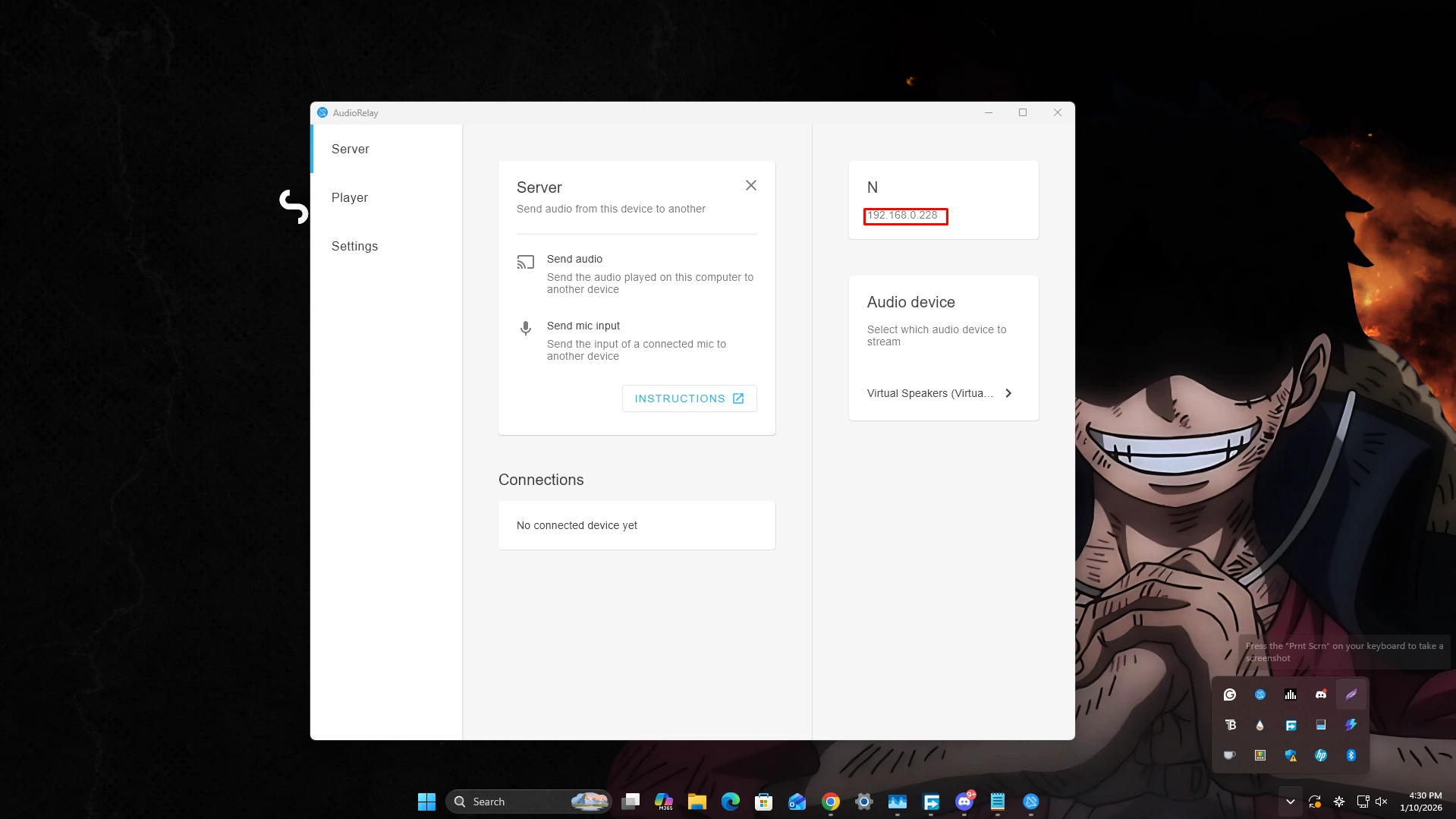Viewport: 1456px width, 819px height.
Task: Open Windows Security shield tray icon
Action: (1290, 755)
